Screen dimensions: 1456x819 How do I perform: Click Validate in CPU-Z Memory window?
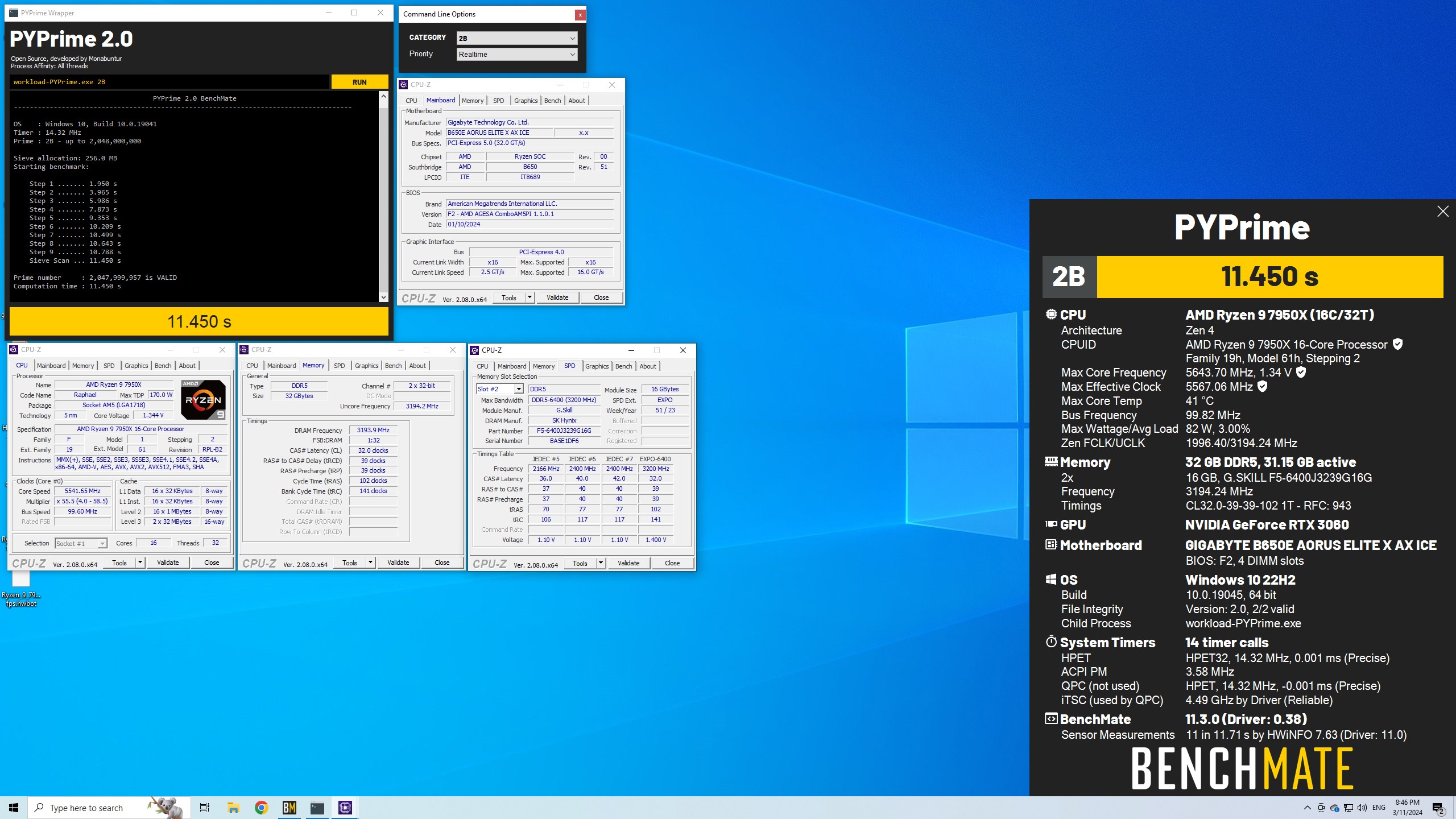(398, 562)
